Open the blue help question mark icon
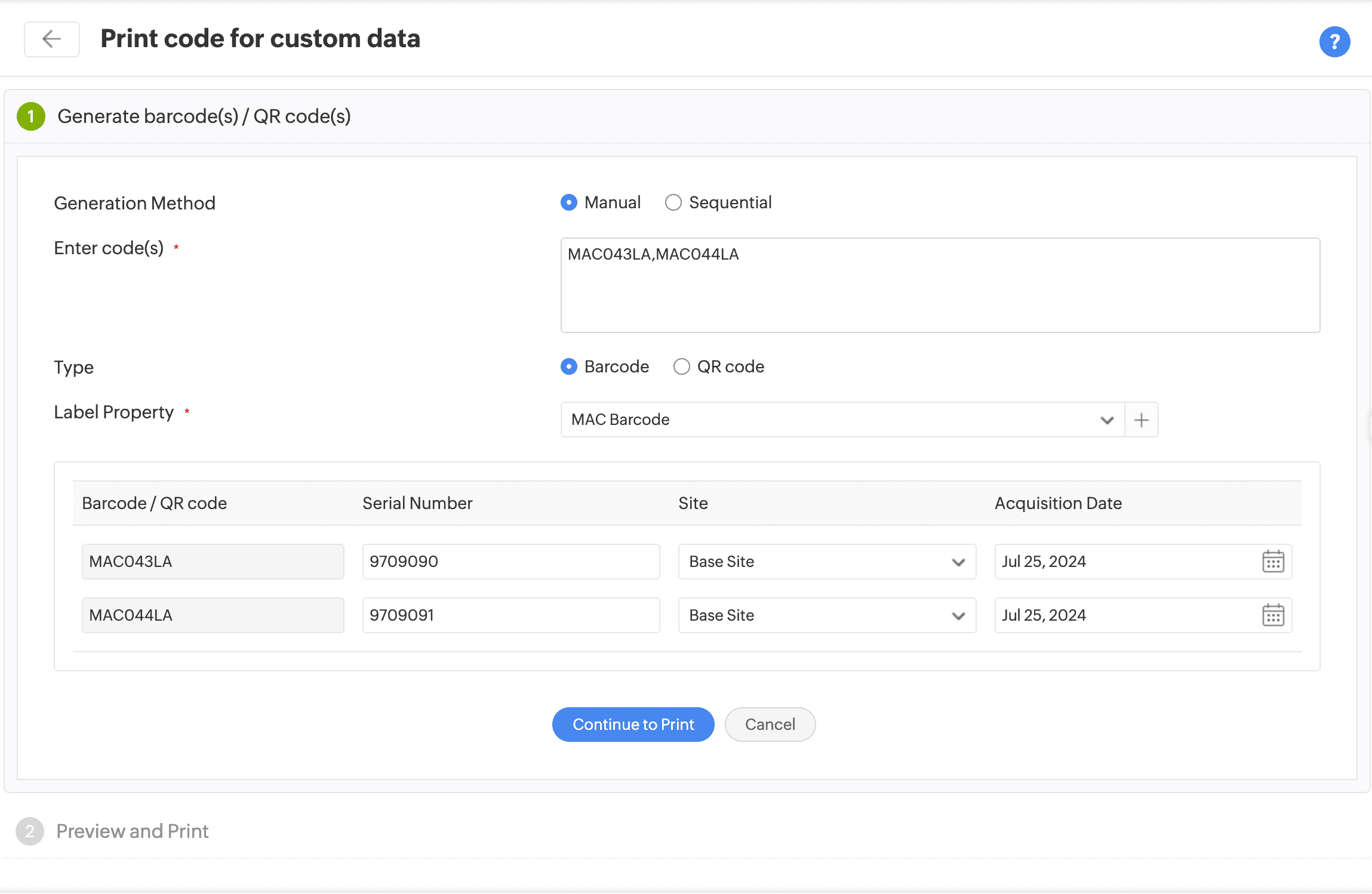Image resolution: width=1372 pixels, height=894 pixels. [1334, 42]
